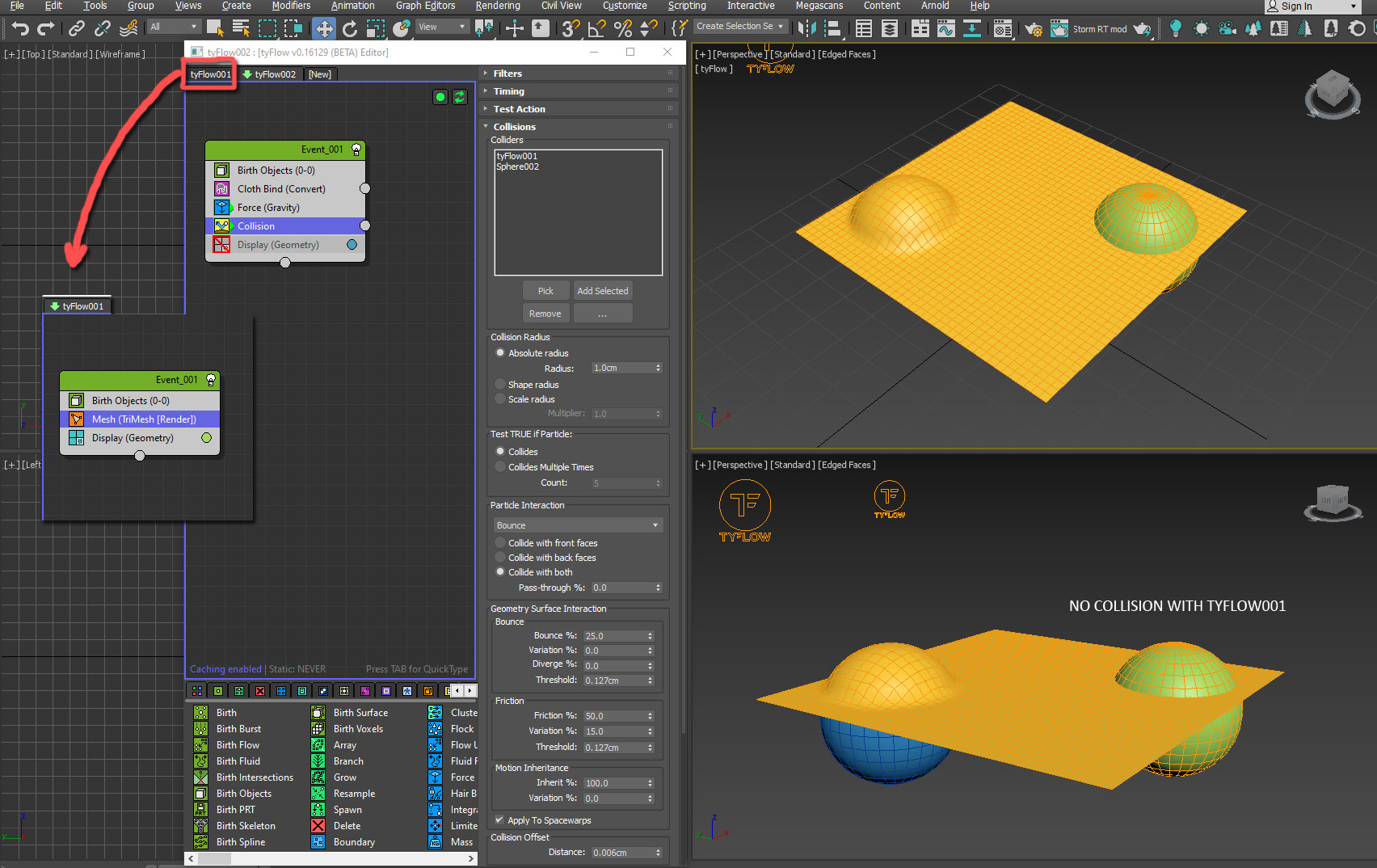Click the Undo arrow in the main toolbar
This screenshot has height=868, width=1377.
20,29
